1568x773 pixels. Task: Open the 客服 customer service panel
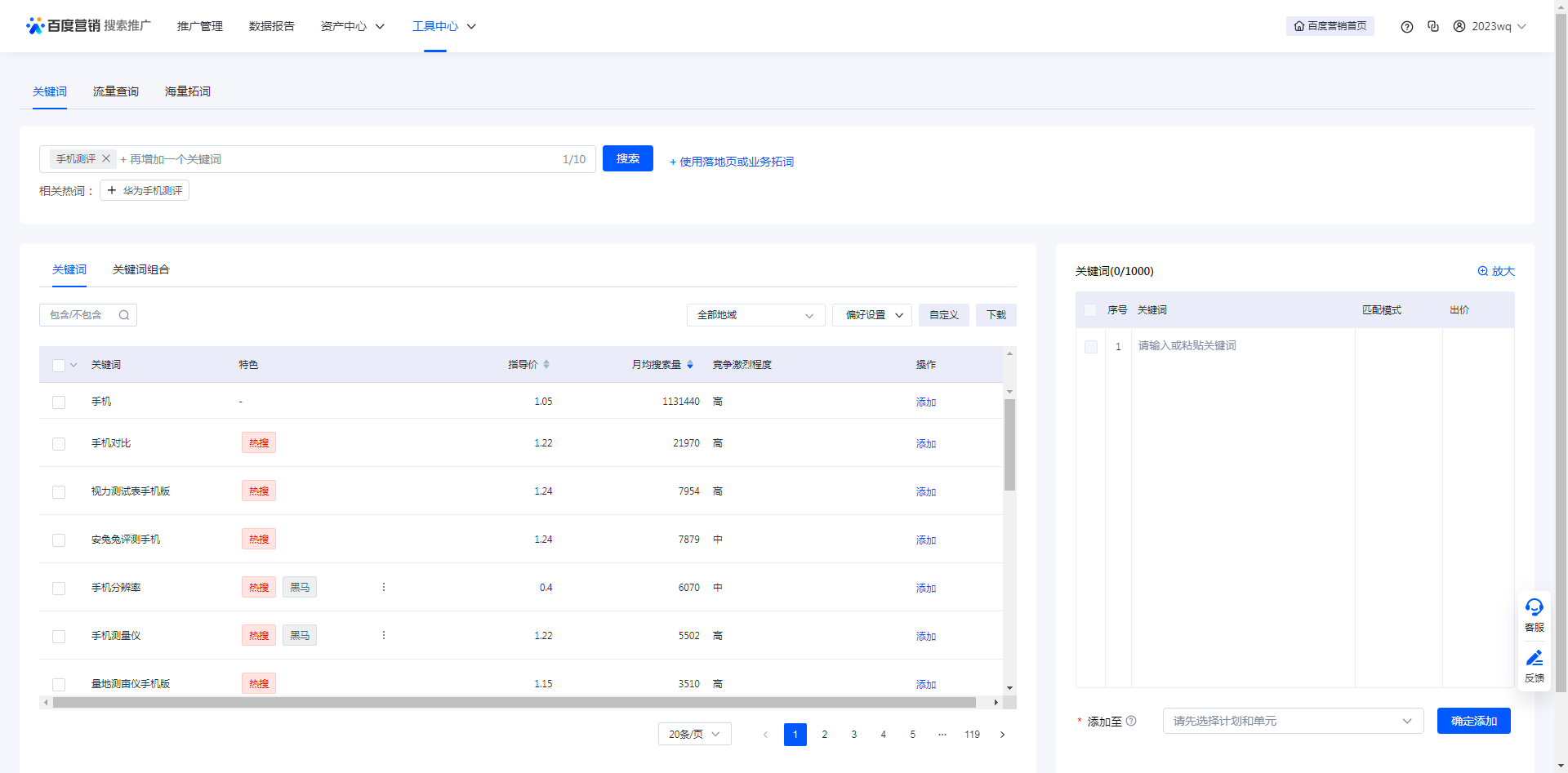1534,615
